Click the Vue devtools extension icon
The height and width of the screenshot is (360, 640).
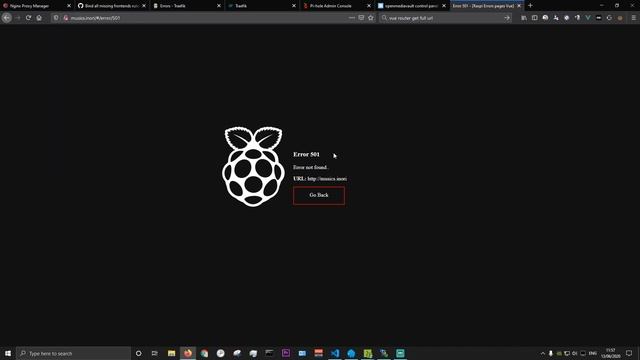[588, 18]
